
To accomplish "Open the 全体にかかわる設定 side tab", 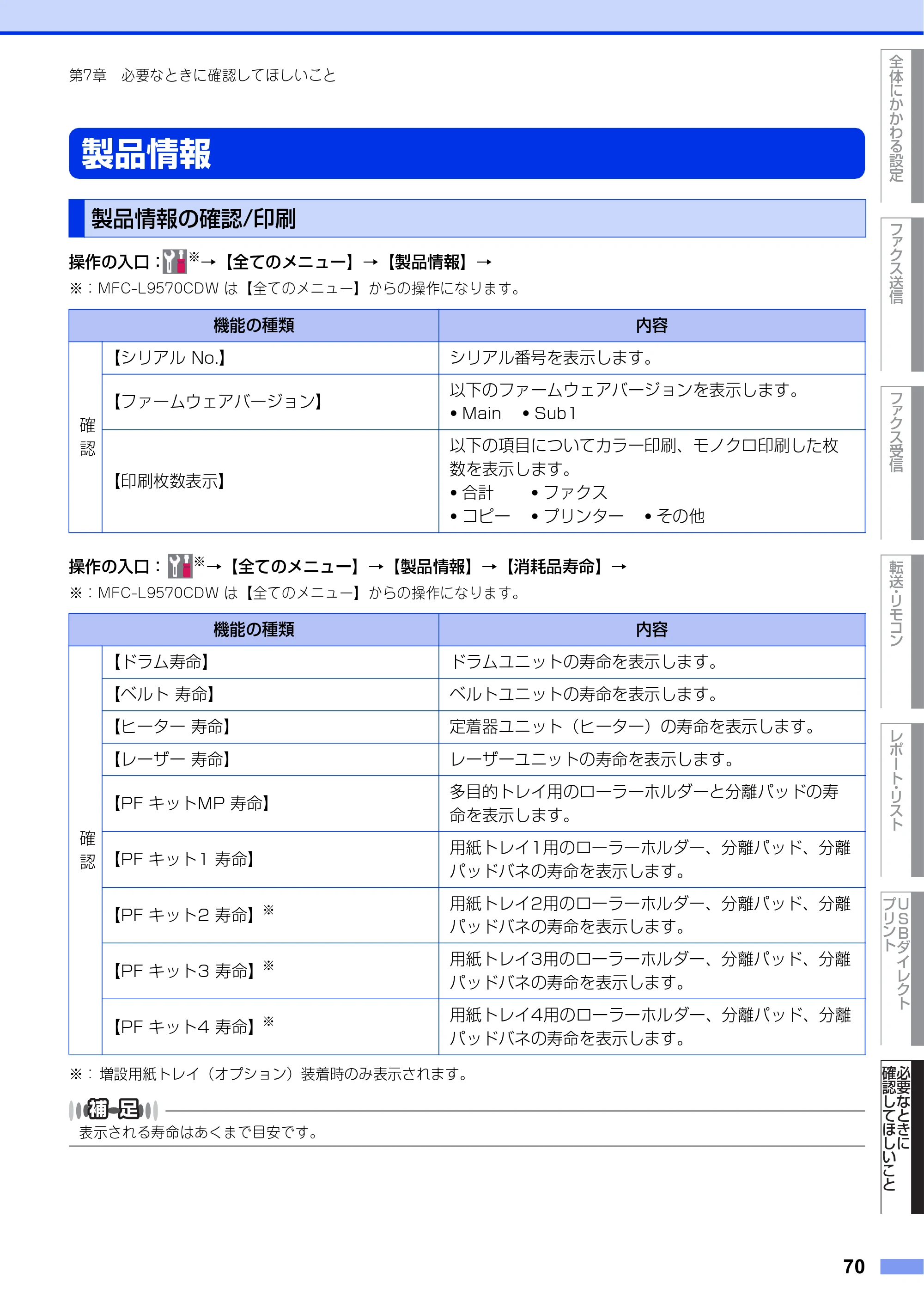I will point(901,125).
